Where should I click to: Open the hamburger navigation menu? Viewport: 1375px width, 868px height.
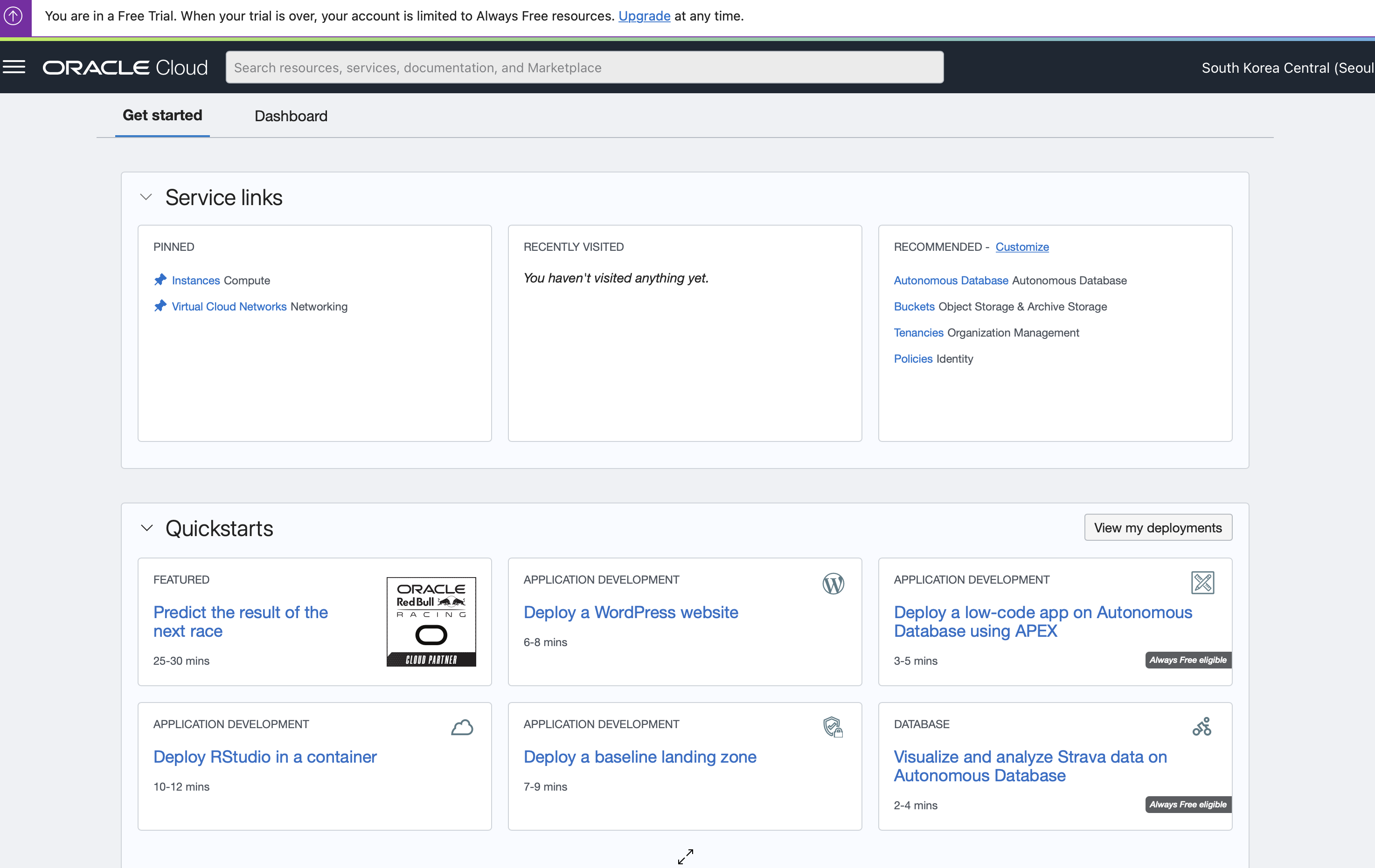coord(14,67)
